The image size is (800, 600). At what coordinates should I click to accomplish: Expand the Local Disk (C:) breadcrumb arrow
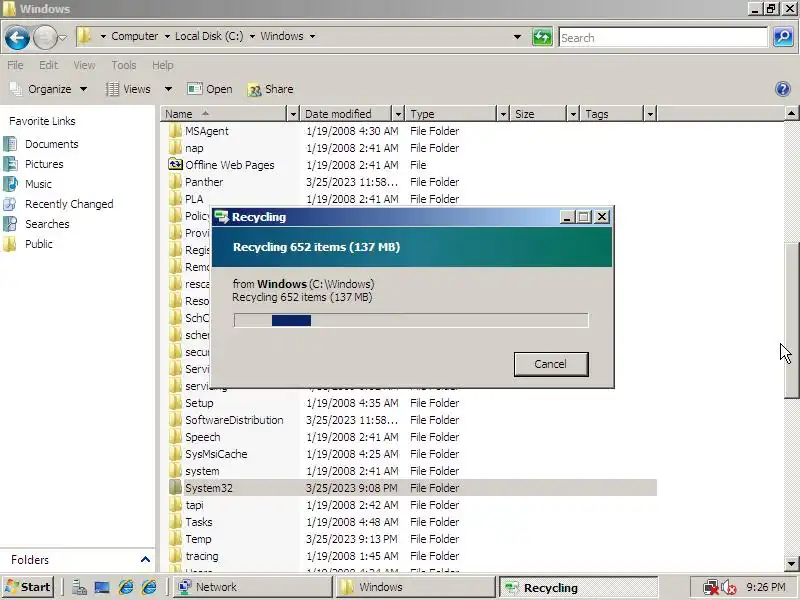(252, 36)
